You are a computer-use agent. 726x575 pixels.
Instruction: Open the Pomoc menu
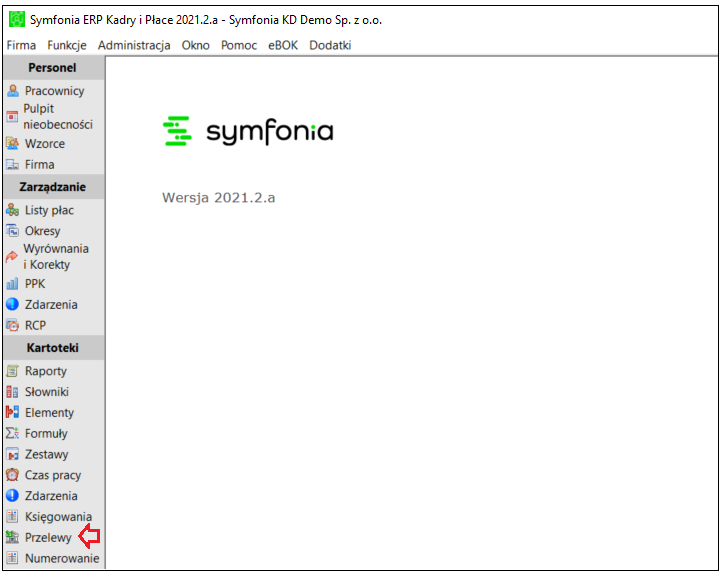coord(239,45)
